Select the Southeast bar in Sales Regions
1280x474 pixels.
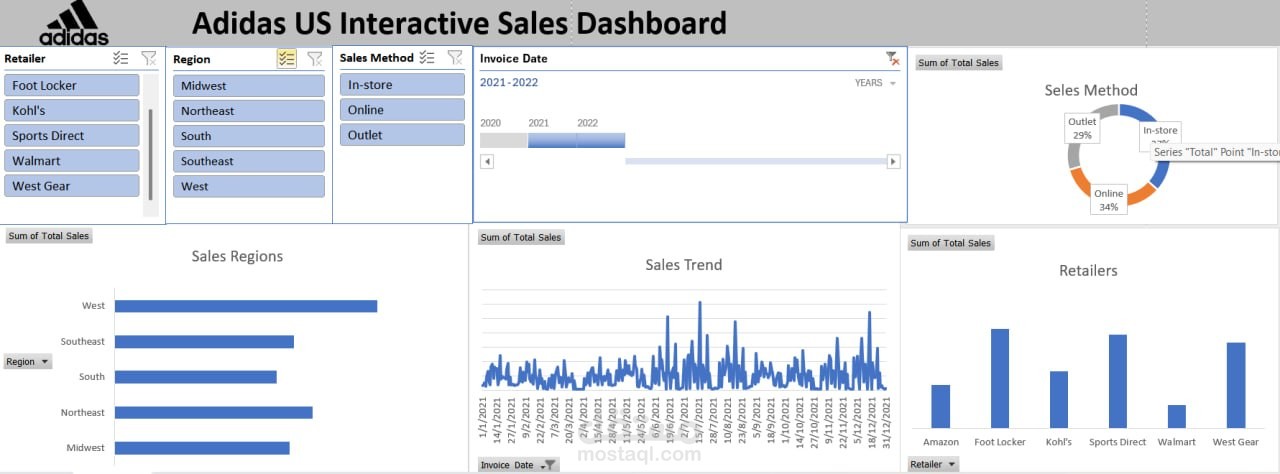(204, 341)
